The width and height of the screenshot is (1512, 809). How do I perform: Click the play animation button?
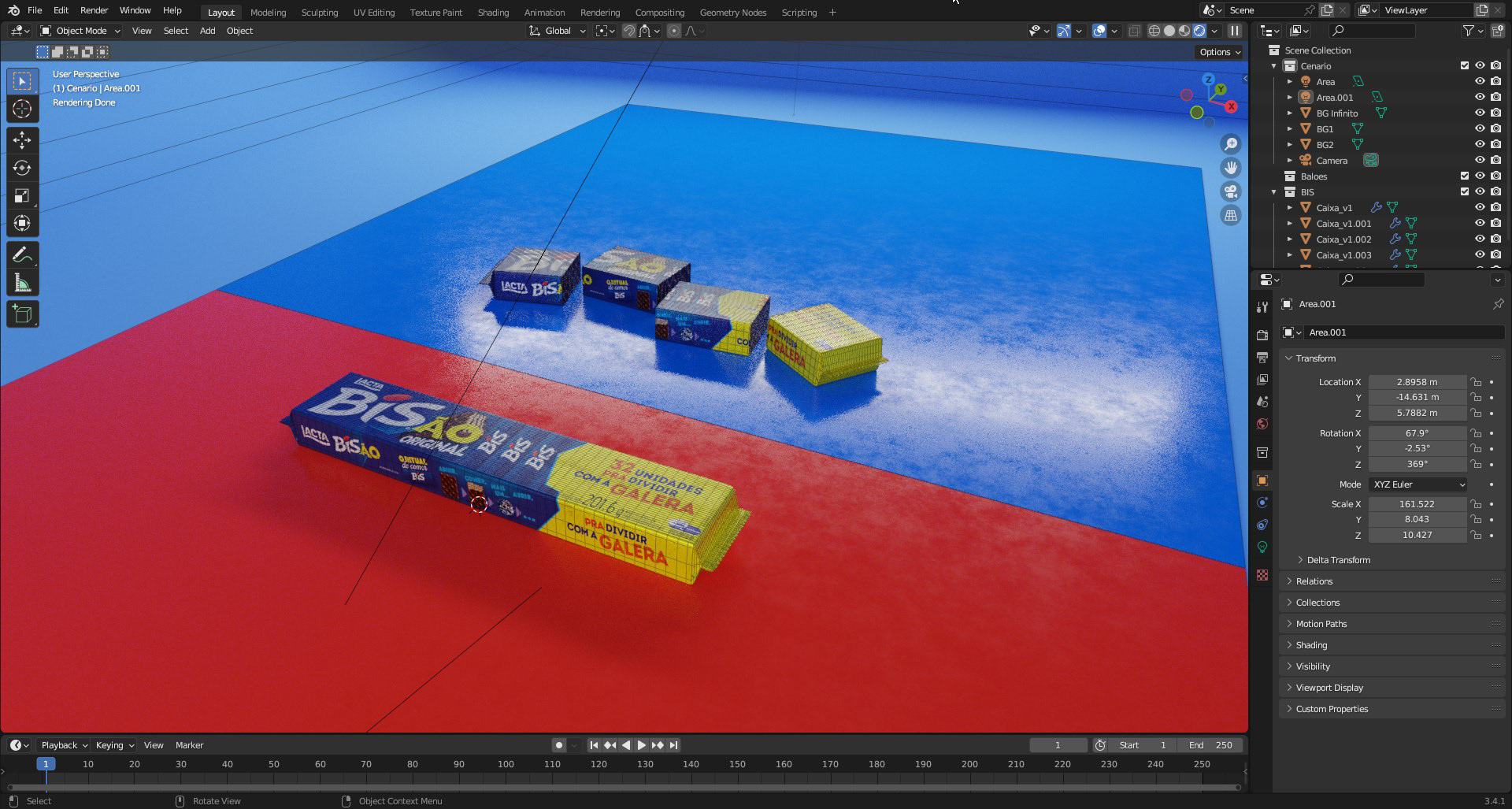point(642,745)
